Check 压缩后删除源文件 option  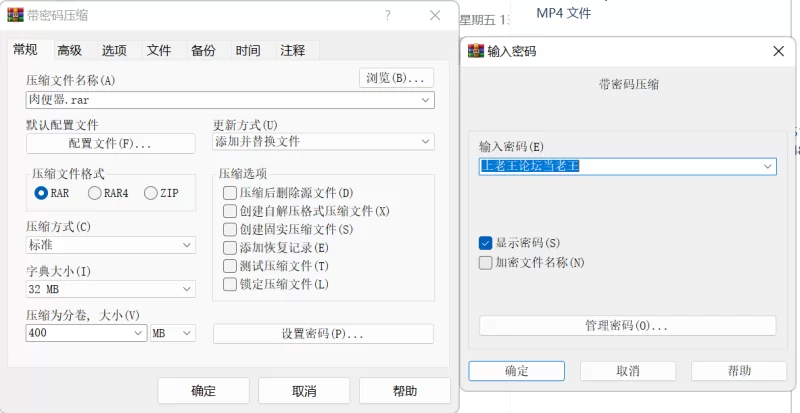coord(230,193)
